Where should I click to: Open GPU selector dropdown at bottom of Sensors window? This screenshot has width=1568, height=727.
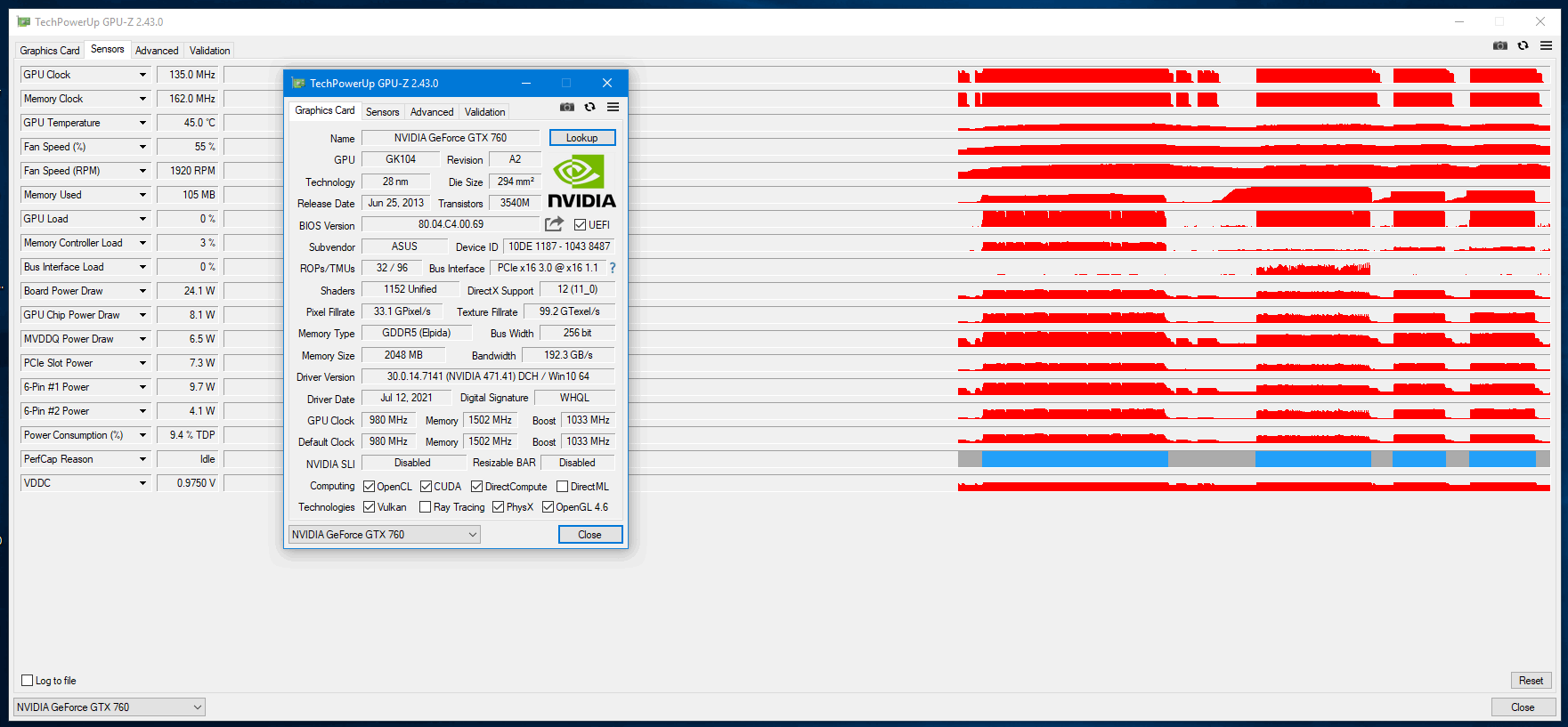(x=109, y=707)
